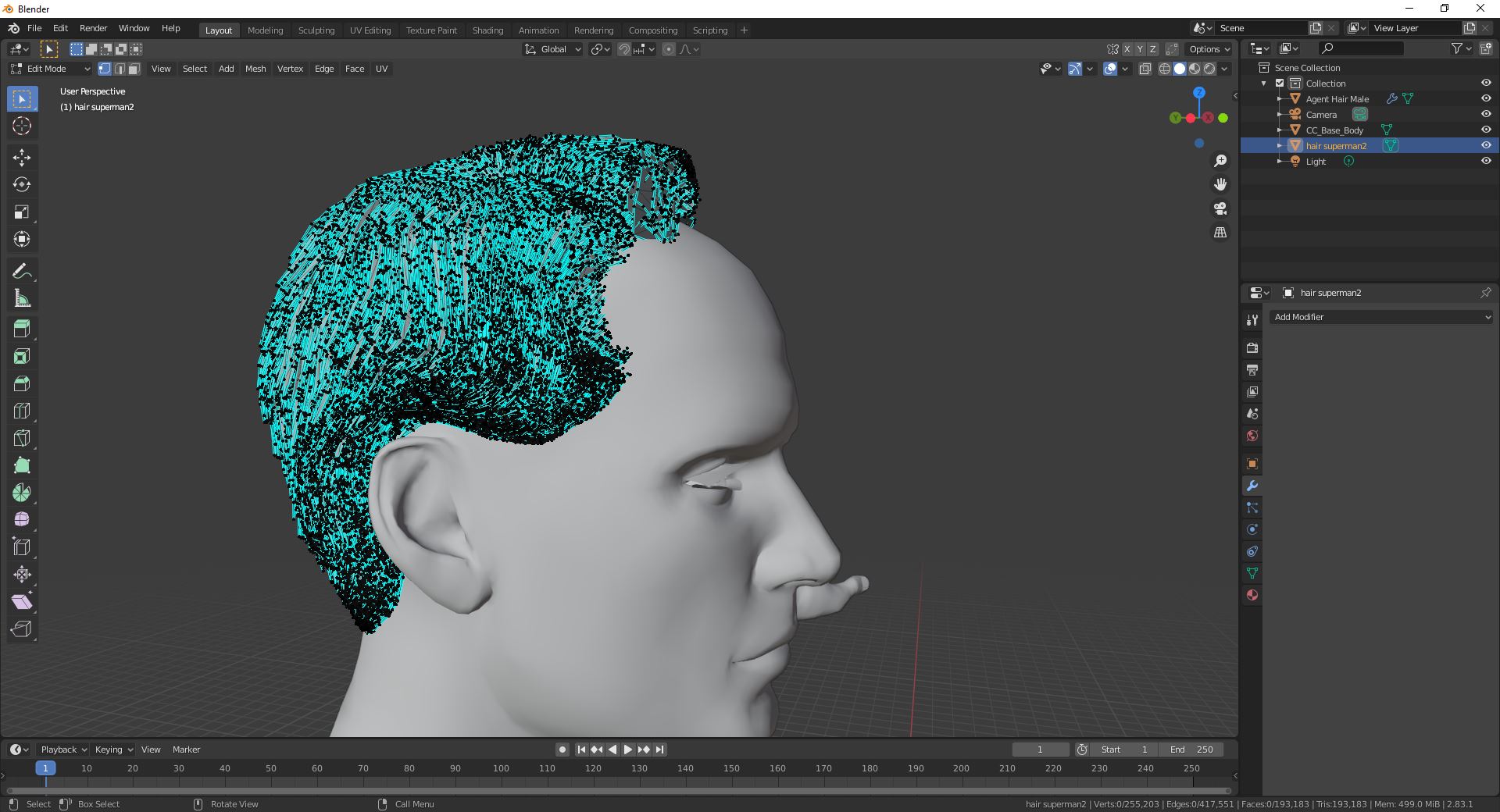1500x812 pixels.
Task: Enable rendered viewport shading
Action: [1209, 69]
